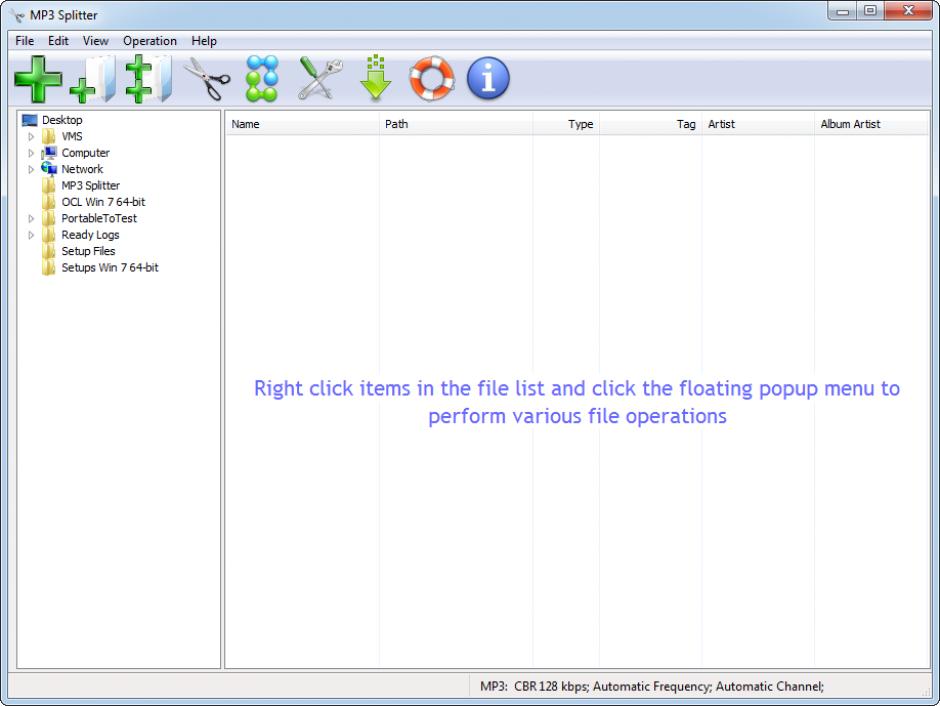Sort by the Path column header
940x706 pixels.
pos(456,124)
